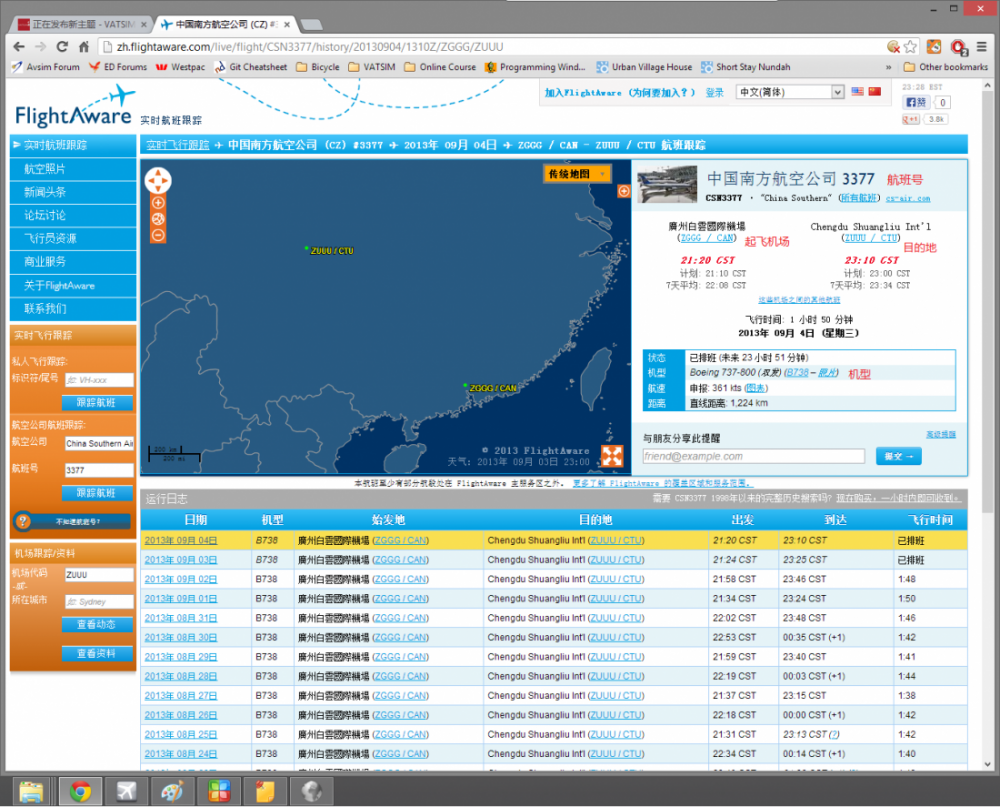Open the Avsim Forum bookmark

(46, 67)
